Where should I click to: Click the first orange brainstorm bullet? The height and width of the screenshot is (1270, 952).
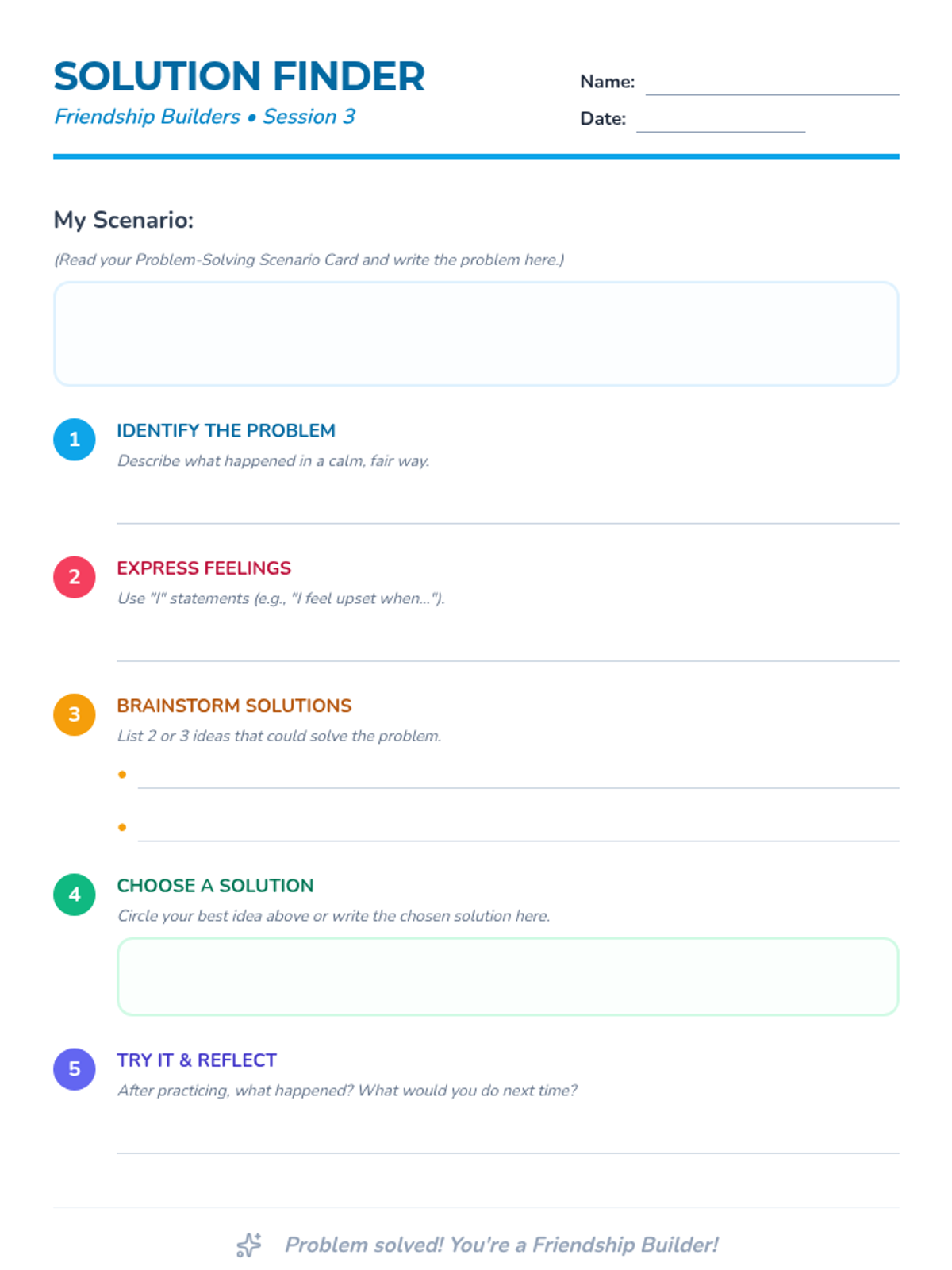(122, 774)
